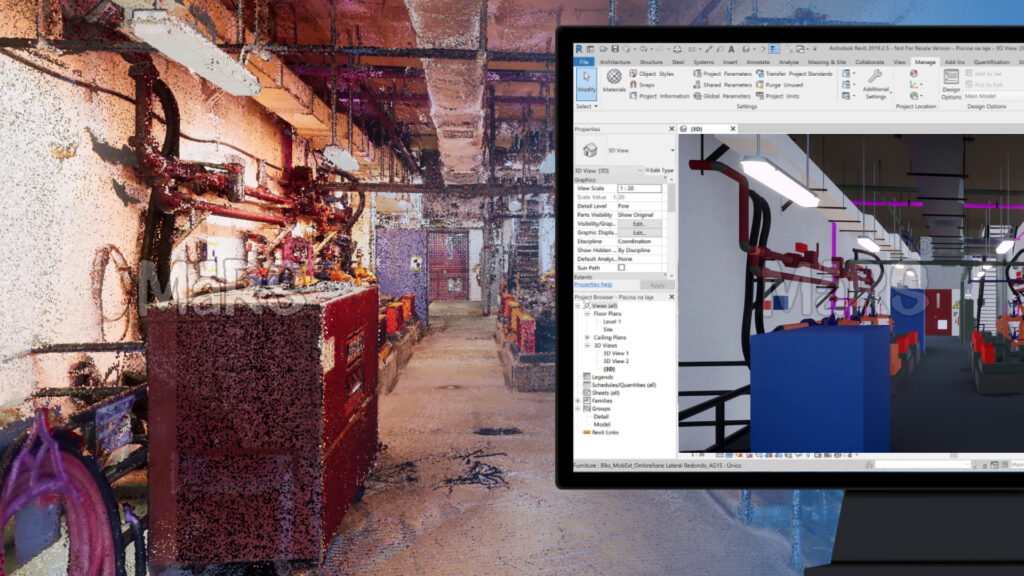Screen dimensions: 1024x576
Task: Click the Revit application logo
Action: (579, 49)
